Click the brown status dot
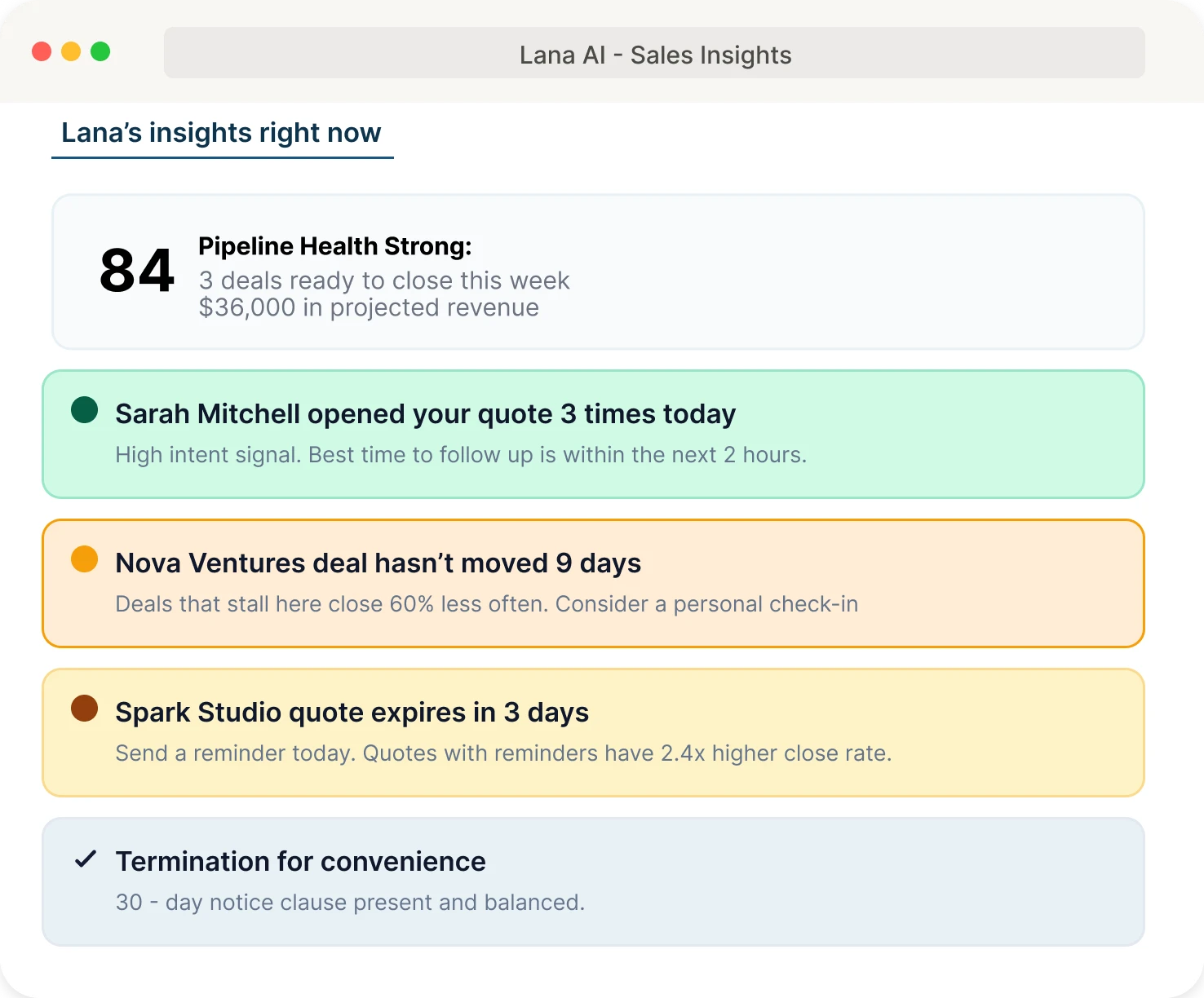This screenshot has width=1204, height=998. [x=84, y=709]
